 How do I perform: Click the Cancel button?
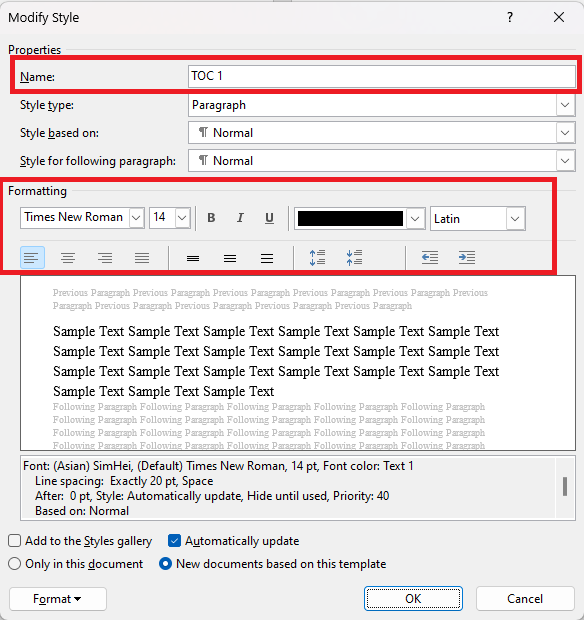525,599
